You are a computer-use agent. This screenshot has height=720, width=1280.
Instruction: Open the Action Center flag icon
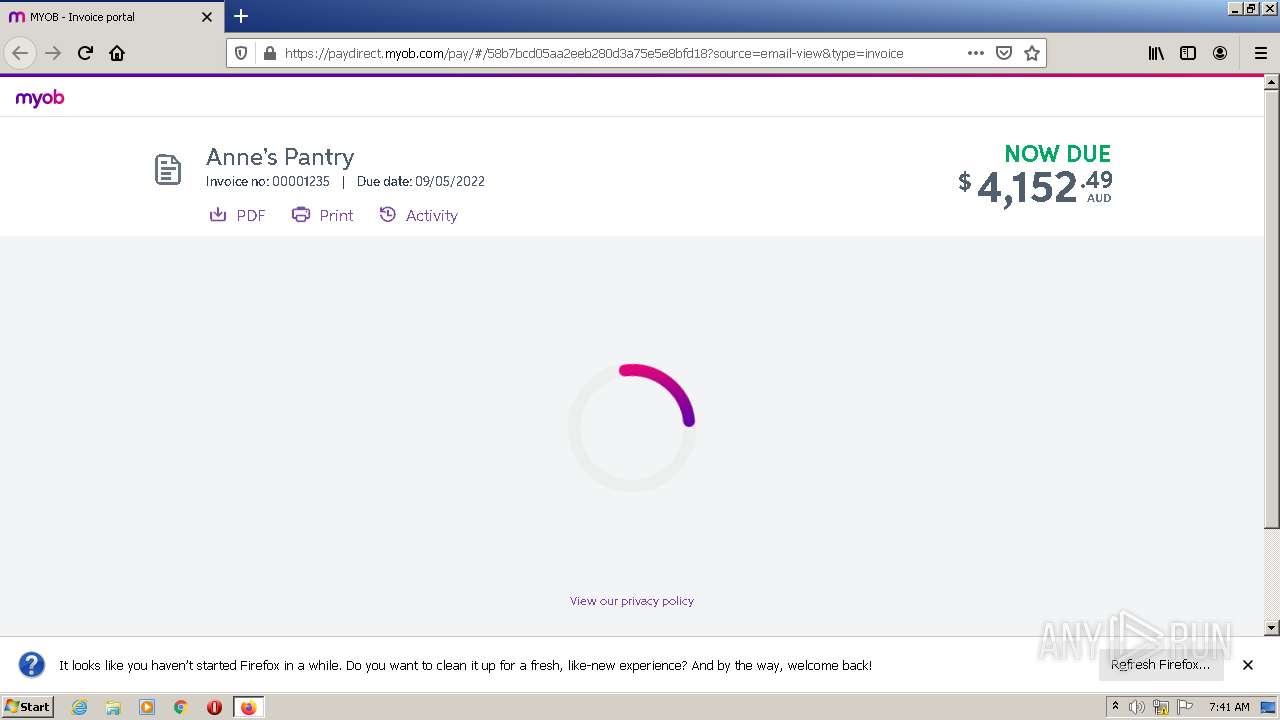pyautogui.click(x=1185, y=707)
